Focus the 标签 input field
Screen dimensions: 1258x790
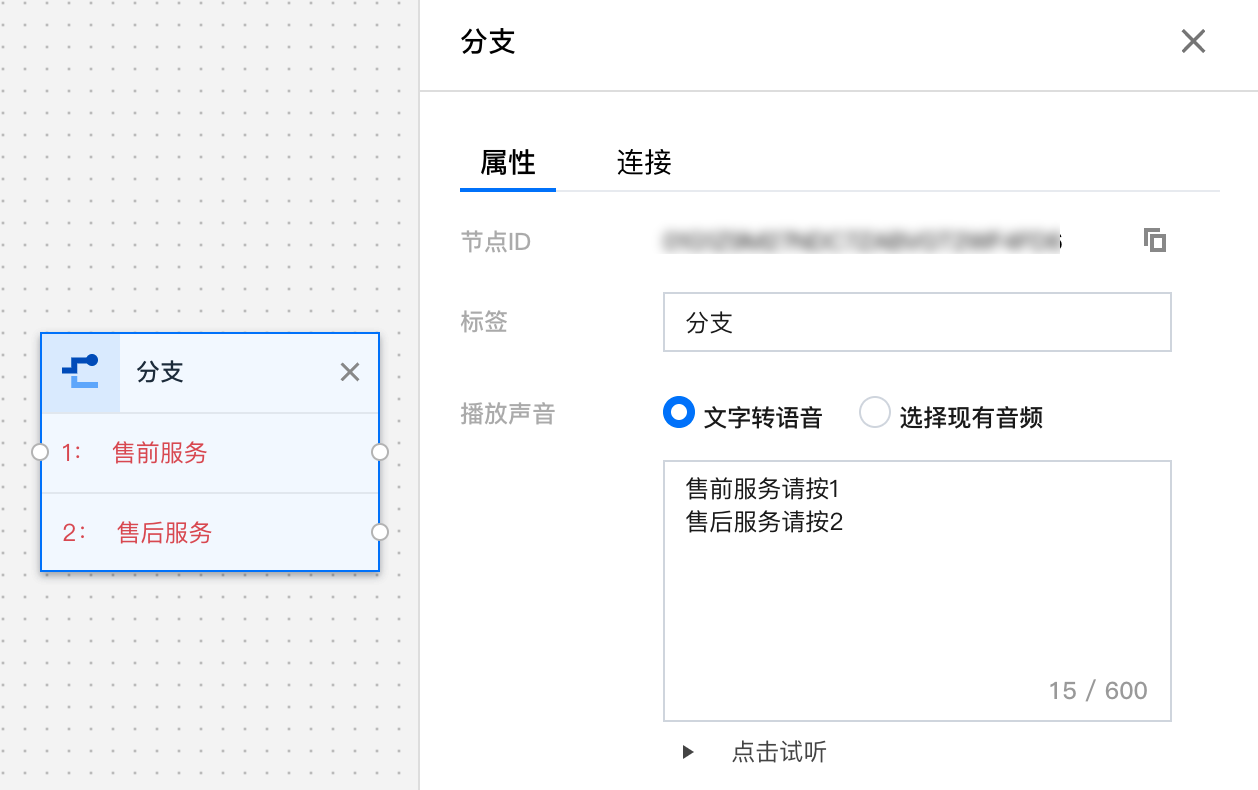(x=916, y=322)
